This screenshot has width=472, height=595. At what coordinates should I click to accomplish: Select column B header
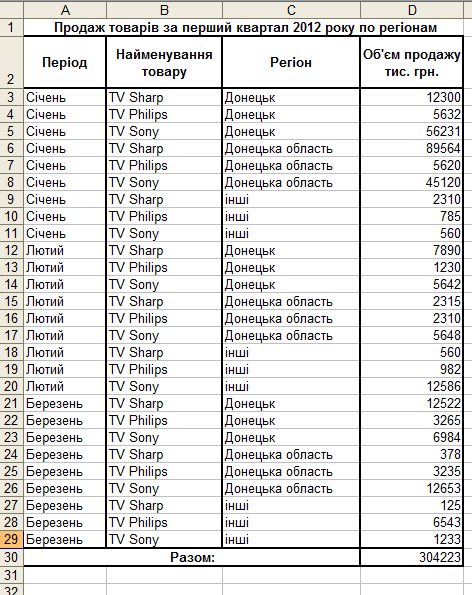pyautogui.click(x=164, y=10)
